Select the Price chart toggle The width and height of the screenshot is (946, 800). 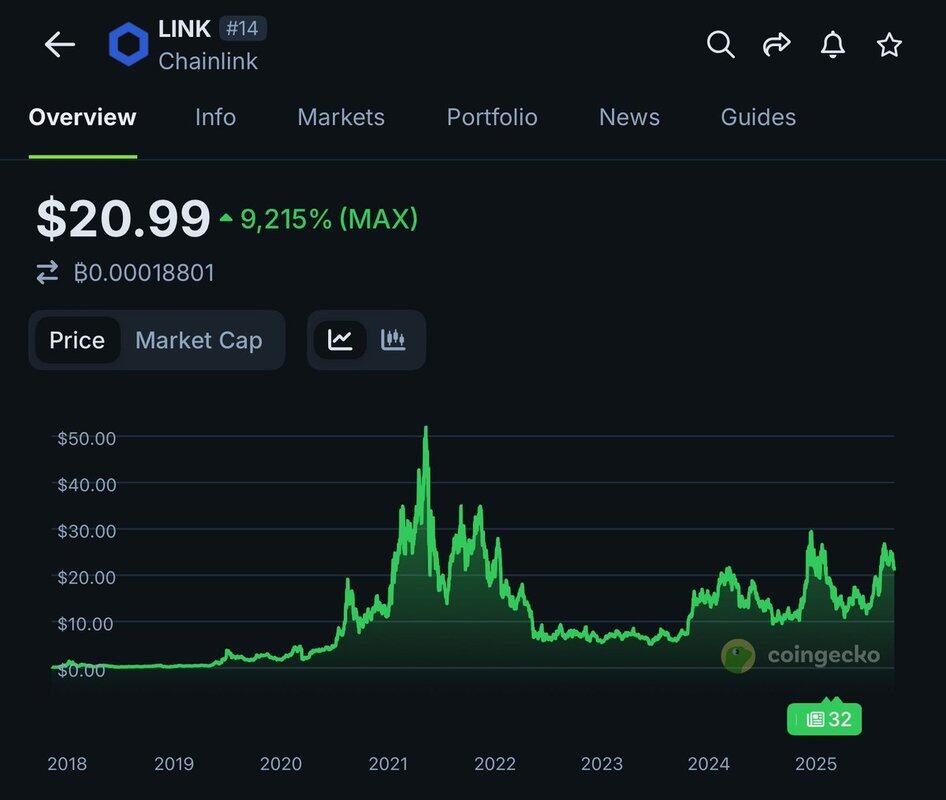tap(77, 340)
